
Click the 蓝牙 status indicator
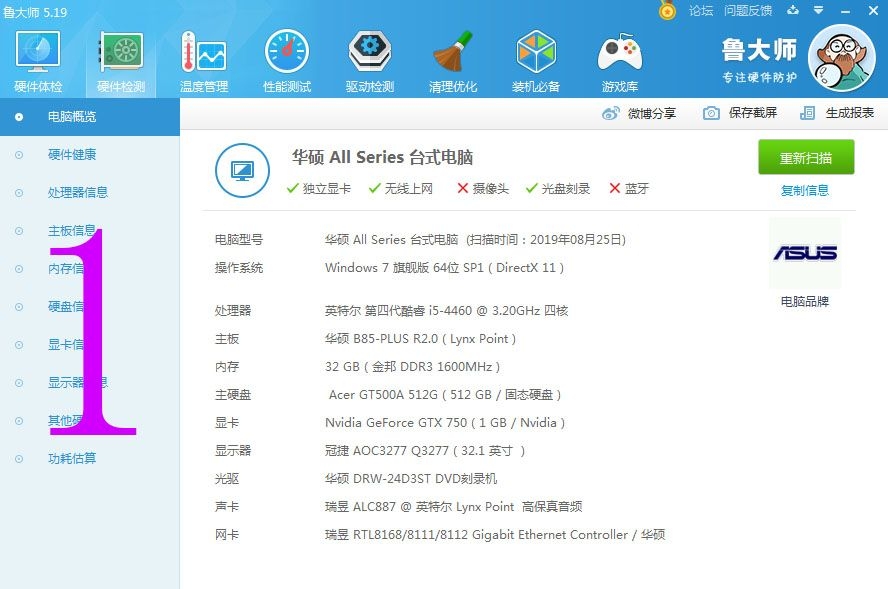[629, 189]
